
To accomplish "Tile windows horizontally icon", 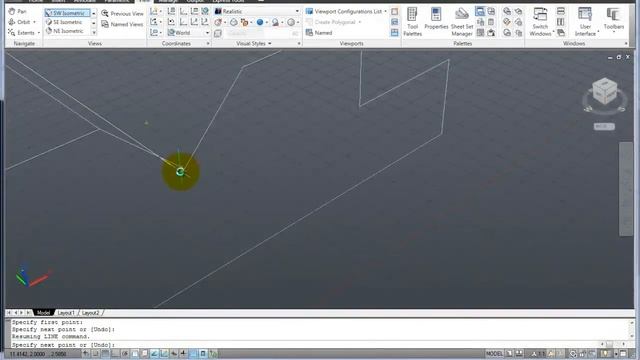I will [x=561, y=11].
